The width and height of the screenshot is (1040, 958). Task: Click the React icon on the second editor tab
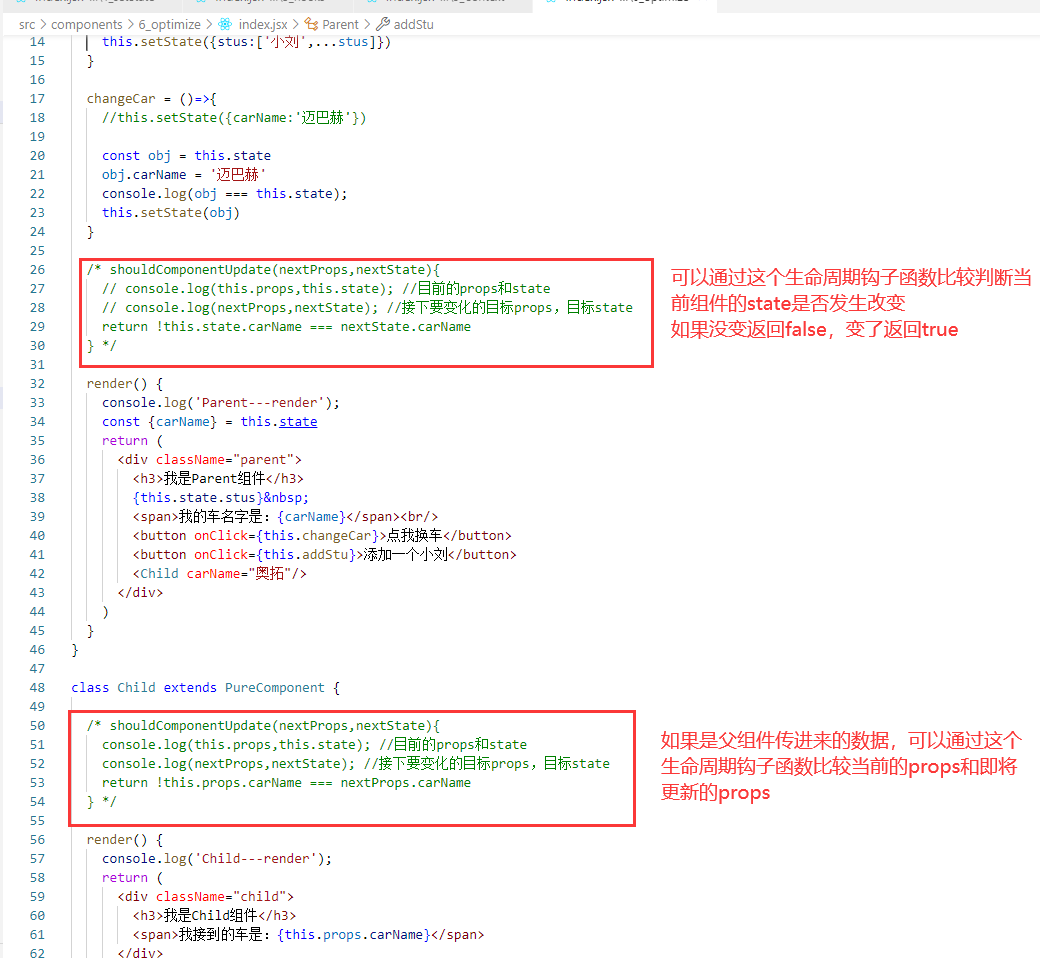point(201,3)
